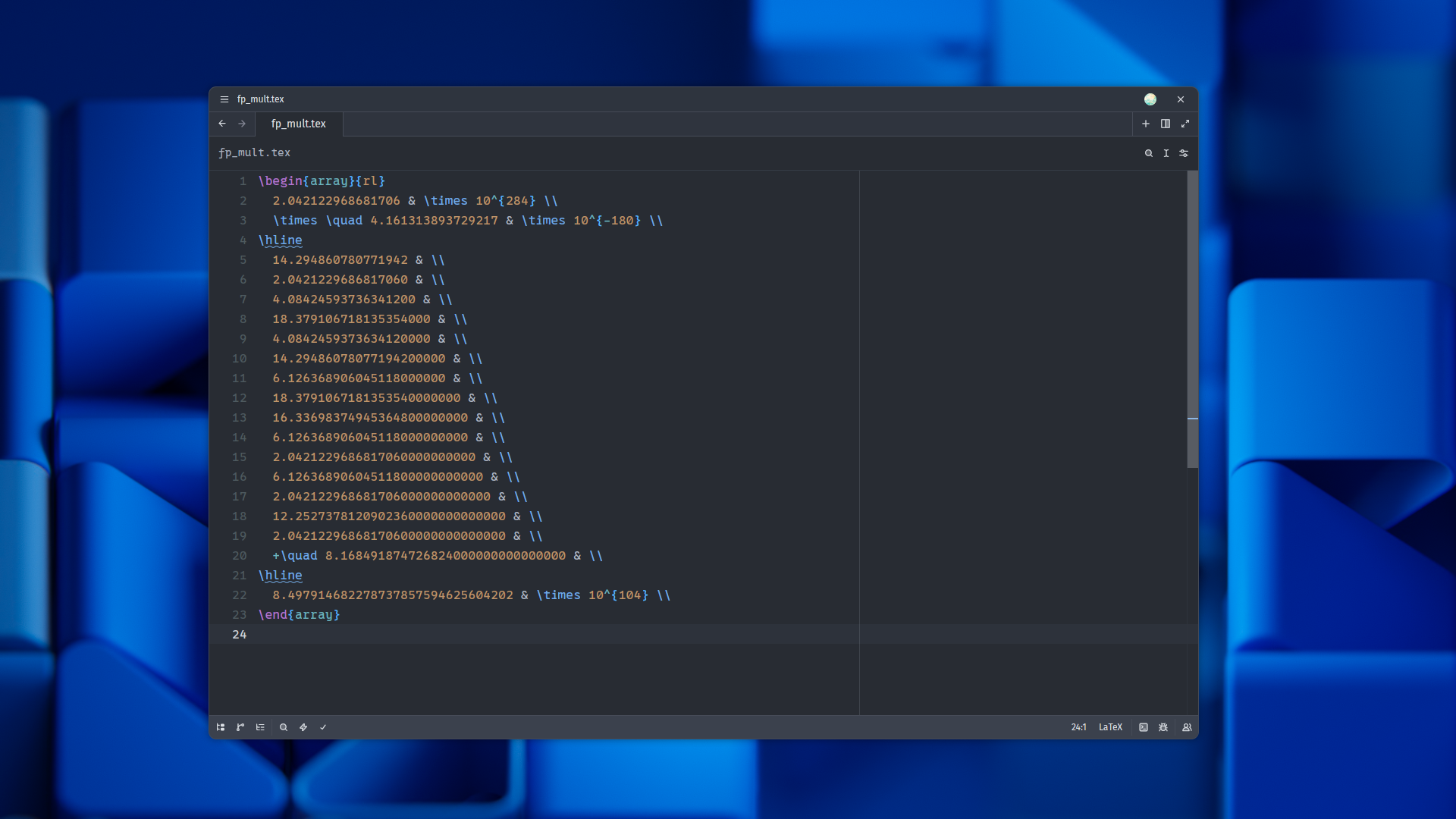
Task: Click the 18.379106718135354000 value on line 8
Action: (351, 319)
